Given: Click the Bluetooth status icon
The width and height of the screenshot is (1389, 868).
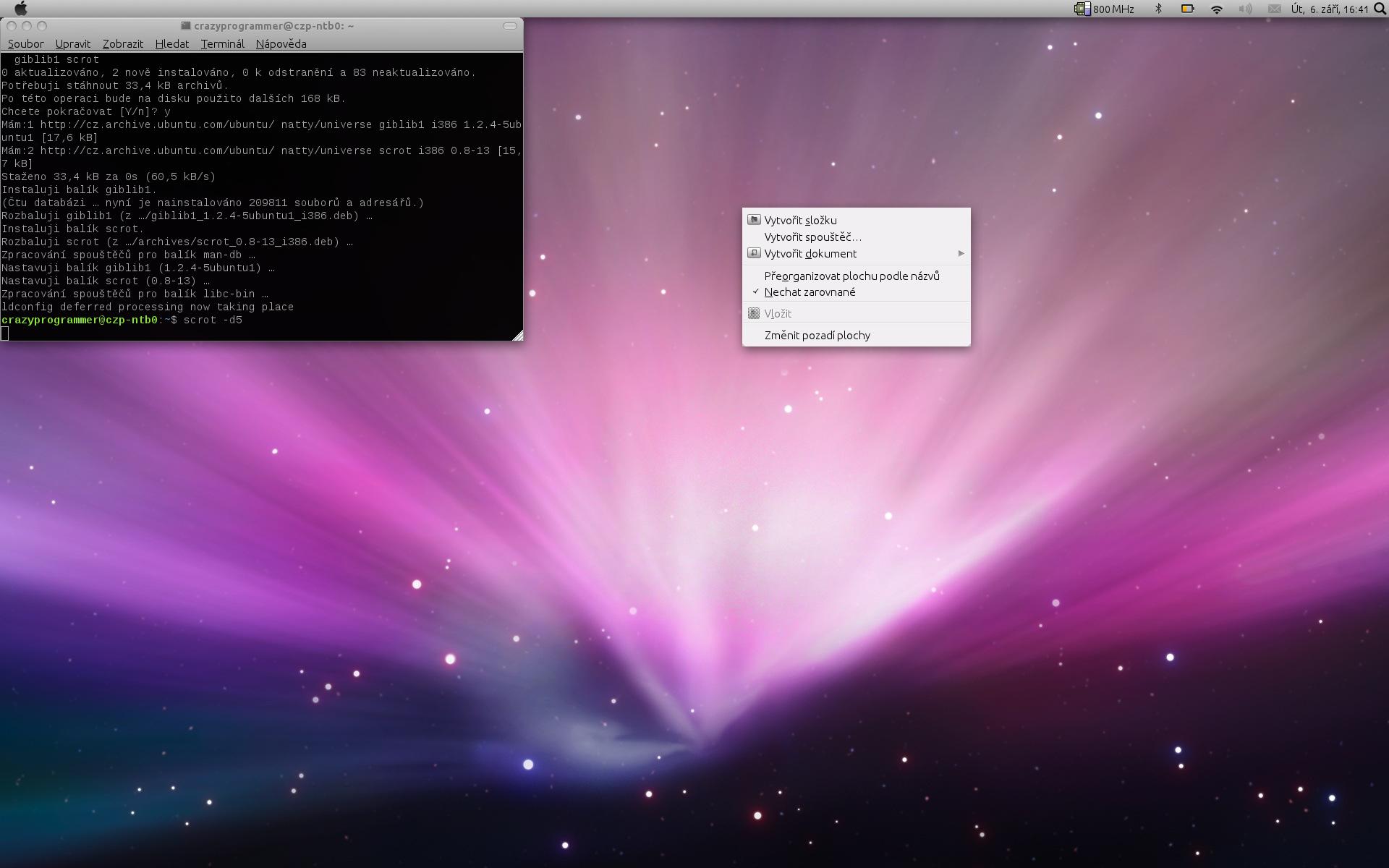Looking at the screenshot, I should (1158, 9).
